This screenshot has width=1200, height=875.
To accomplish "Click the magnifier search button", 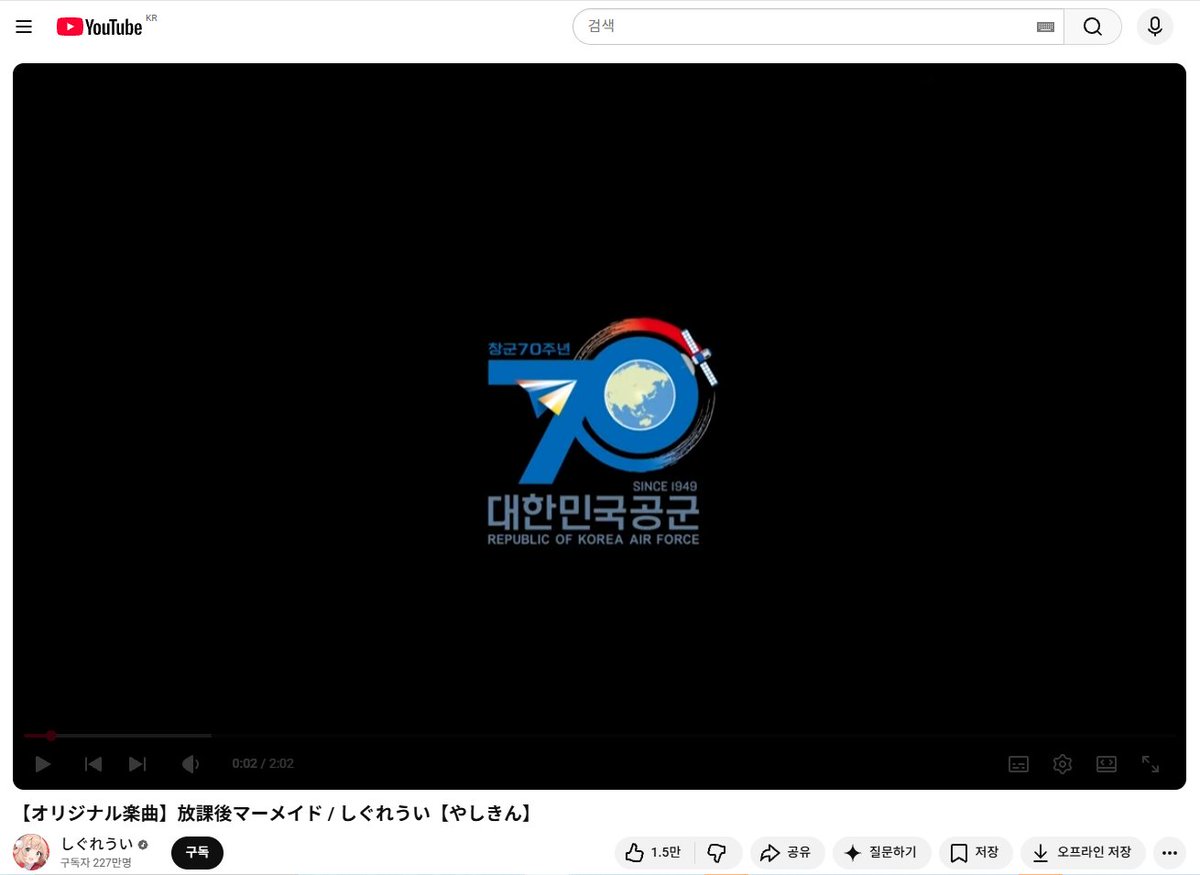I will coord(1092,27).
